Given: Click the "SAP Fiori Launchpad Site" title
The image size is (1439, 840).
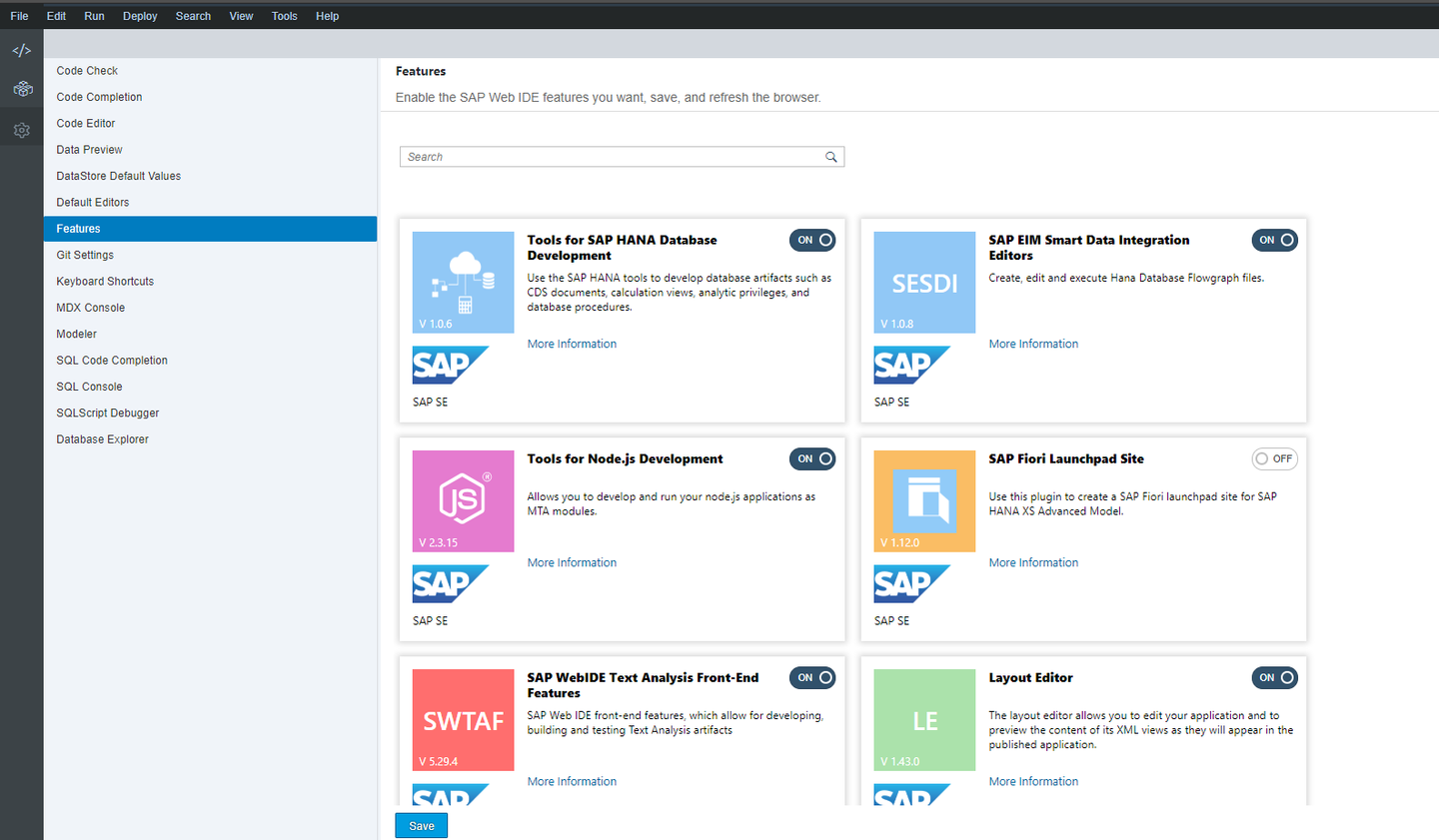Looking at the screenshot, I should pyautogui.click(x=1066, y=458).
